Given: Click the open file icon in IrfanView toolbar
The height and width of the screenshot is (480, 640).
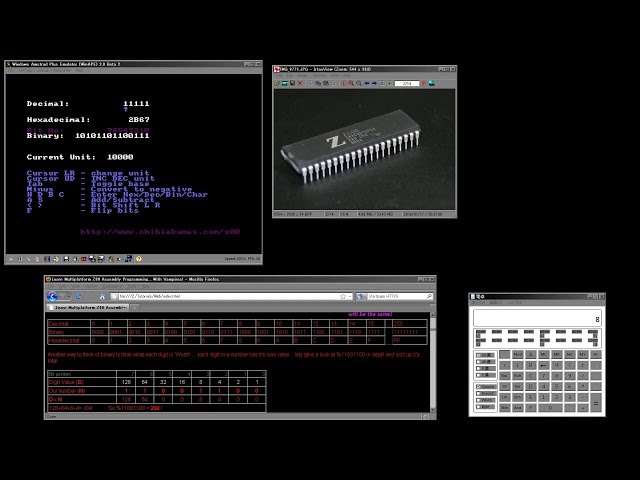Looking at the screenshot, I should tap(277, 83).
